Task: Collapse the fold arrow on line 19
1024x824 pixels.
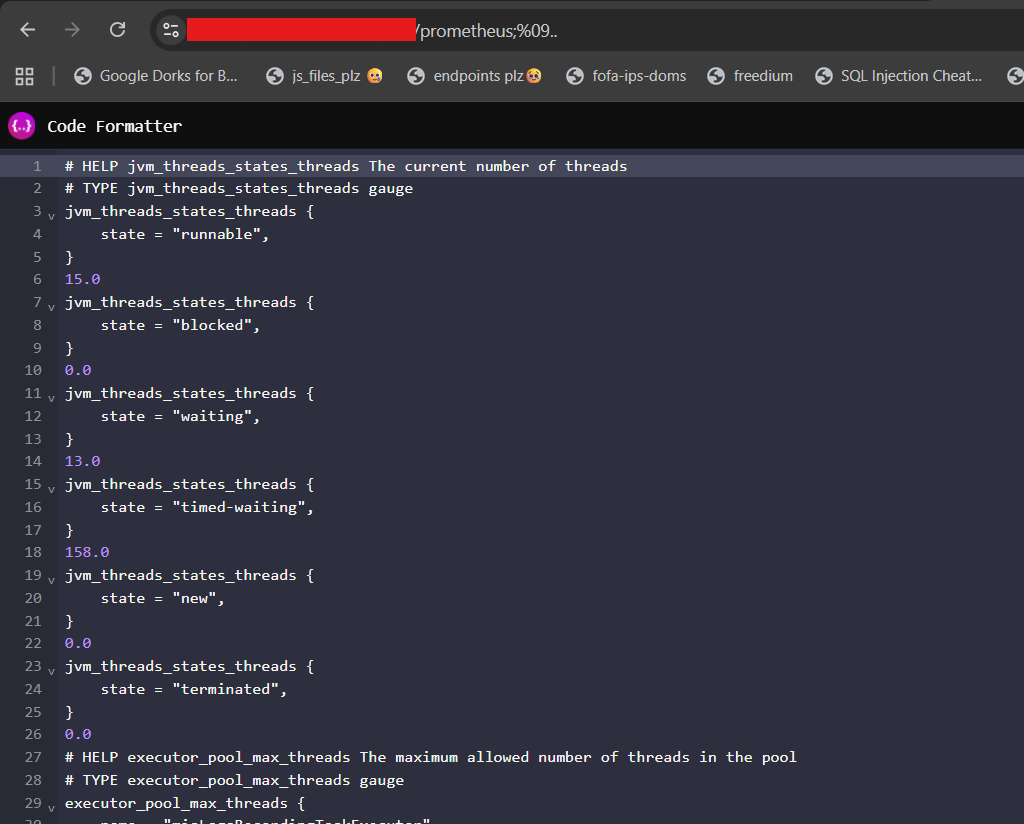Action: (x=52, y=580)
